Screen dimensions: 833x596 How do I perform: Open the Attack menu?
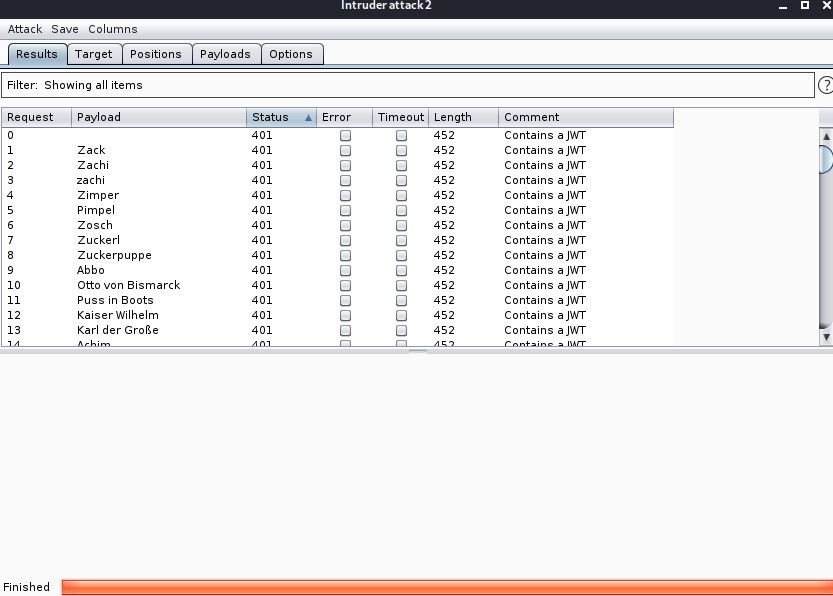coord(25,29)
